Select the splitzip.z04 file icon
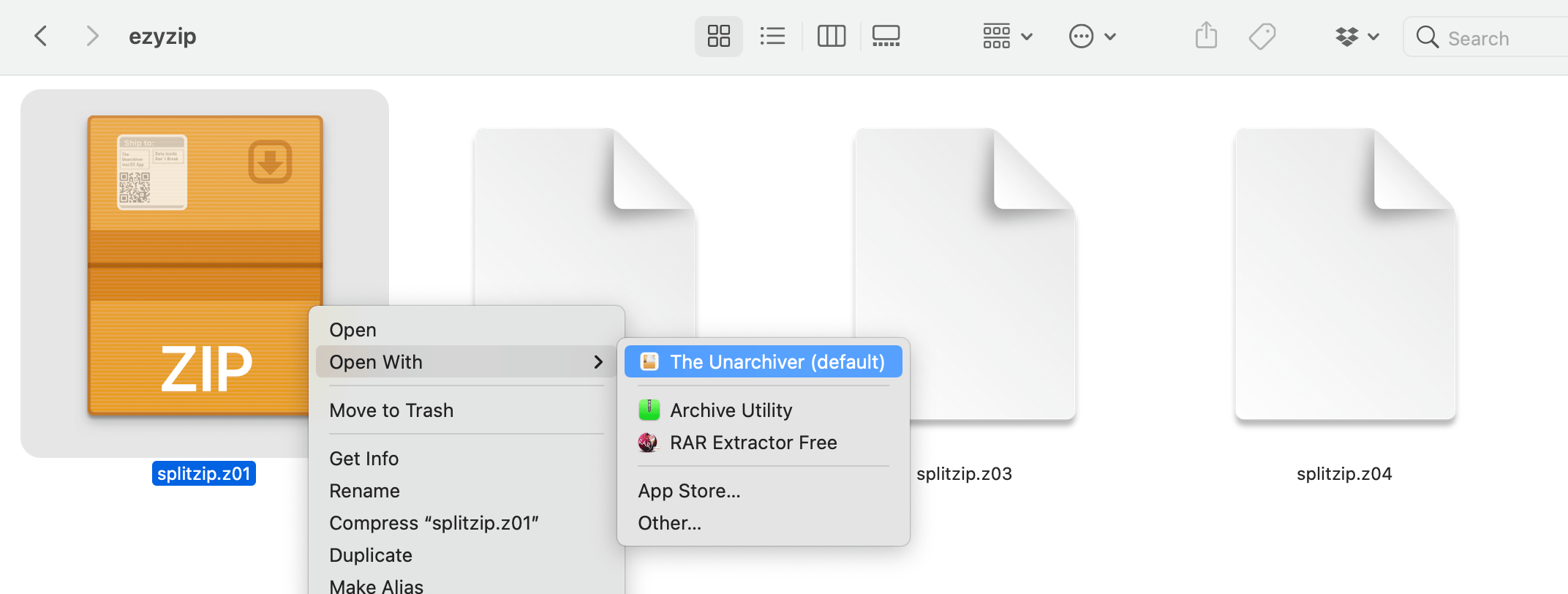Screen dimensions: 1568x594 [1345, 274]
